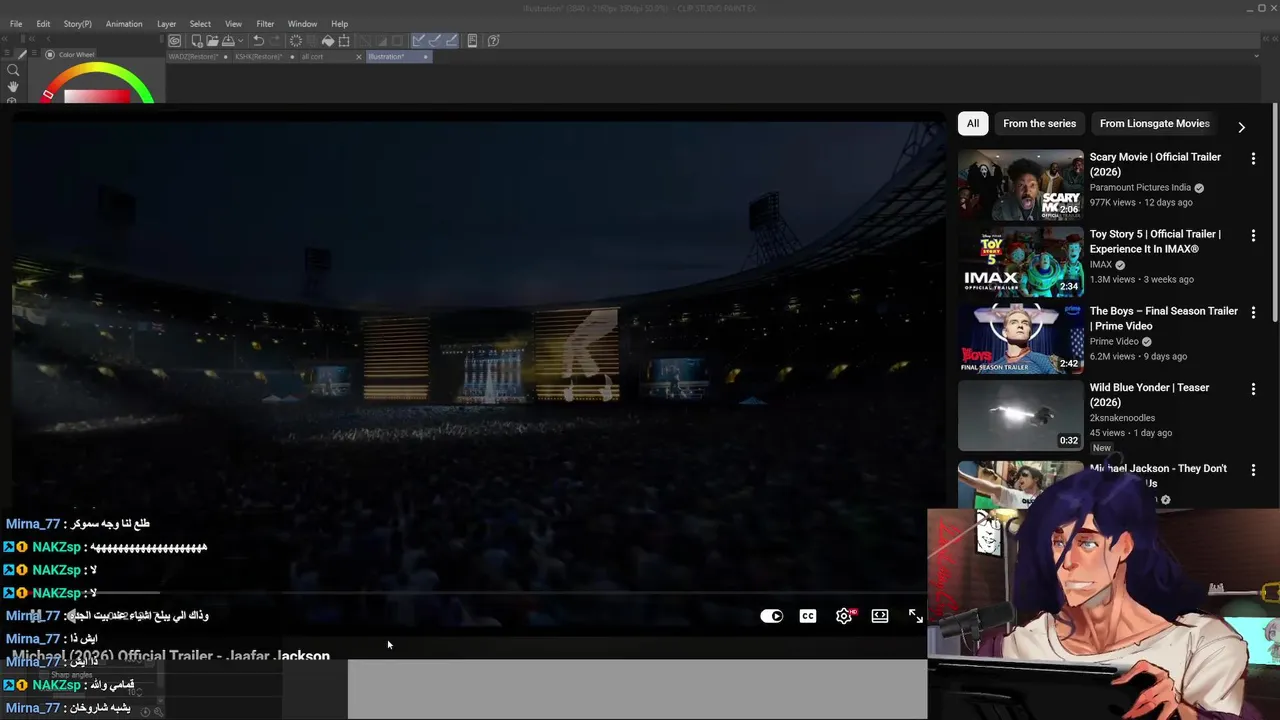Screen dimensions: 1280x720
Task: Open the Help menu
Action: (340, 24)
